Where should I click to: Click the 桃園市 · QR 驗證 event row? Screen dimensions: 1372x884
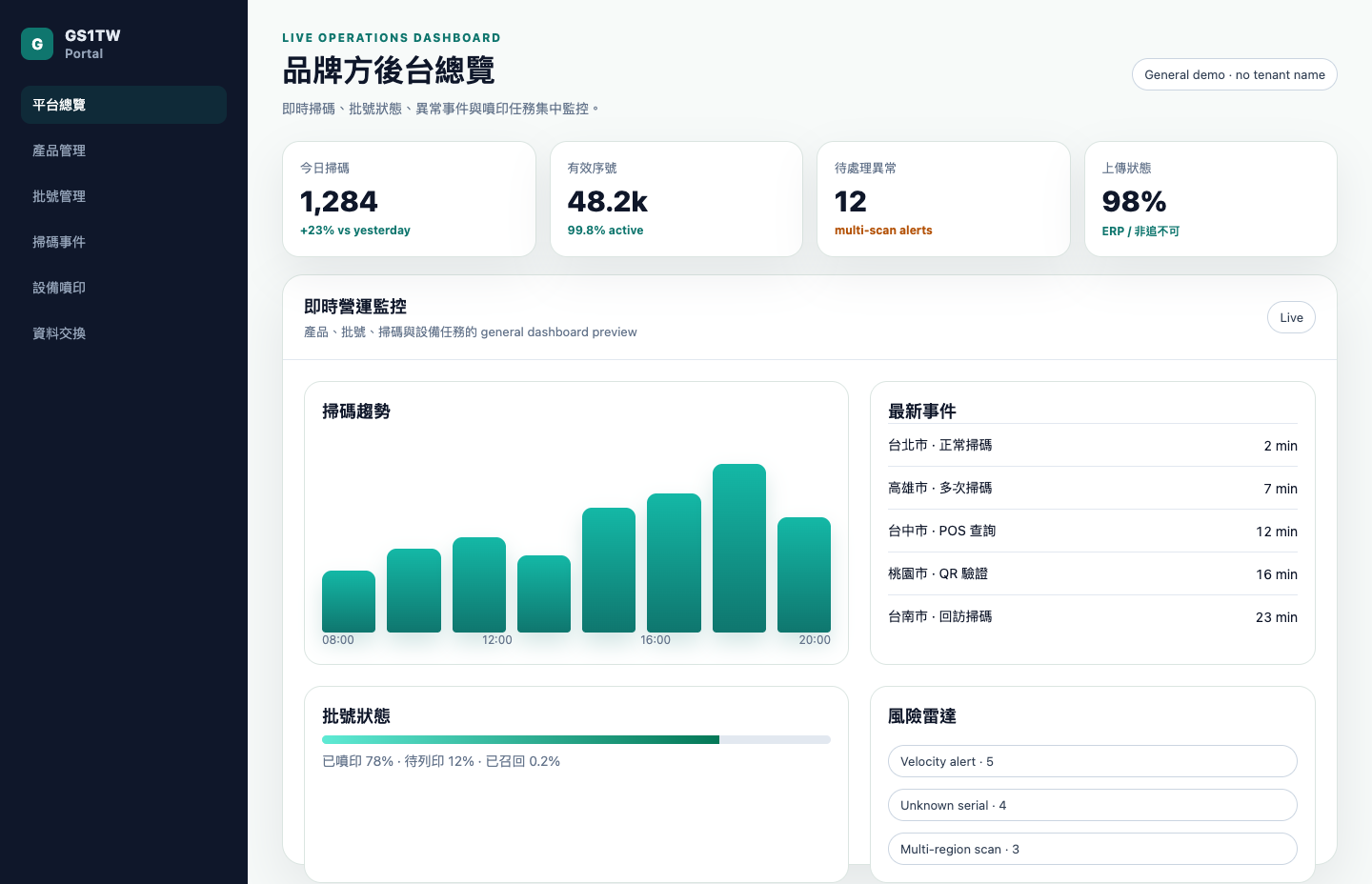[x=1093, y=573]
